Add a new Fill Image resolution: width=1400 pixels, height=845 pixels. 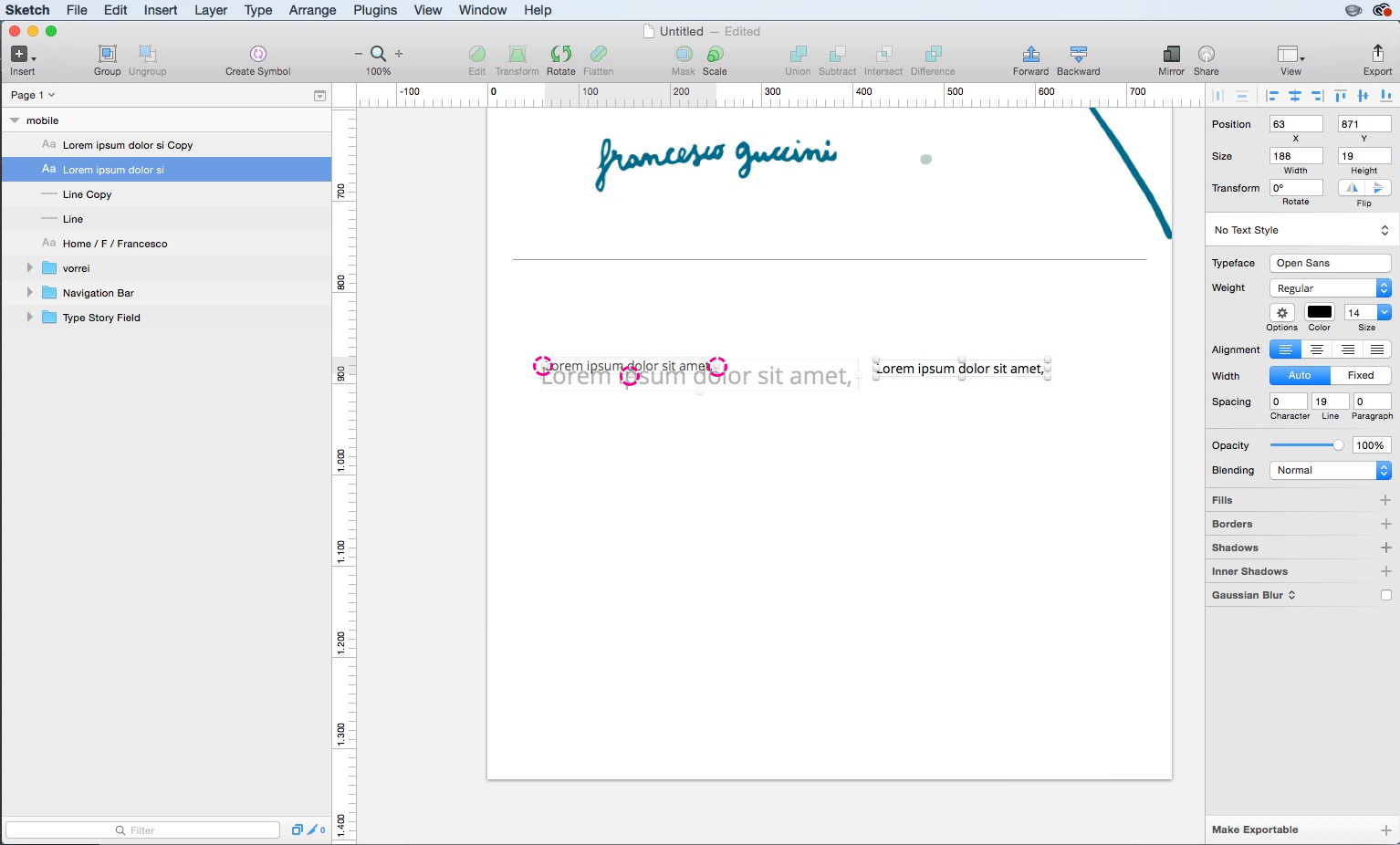(x=1385, y=500)
